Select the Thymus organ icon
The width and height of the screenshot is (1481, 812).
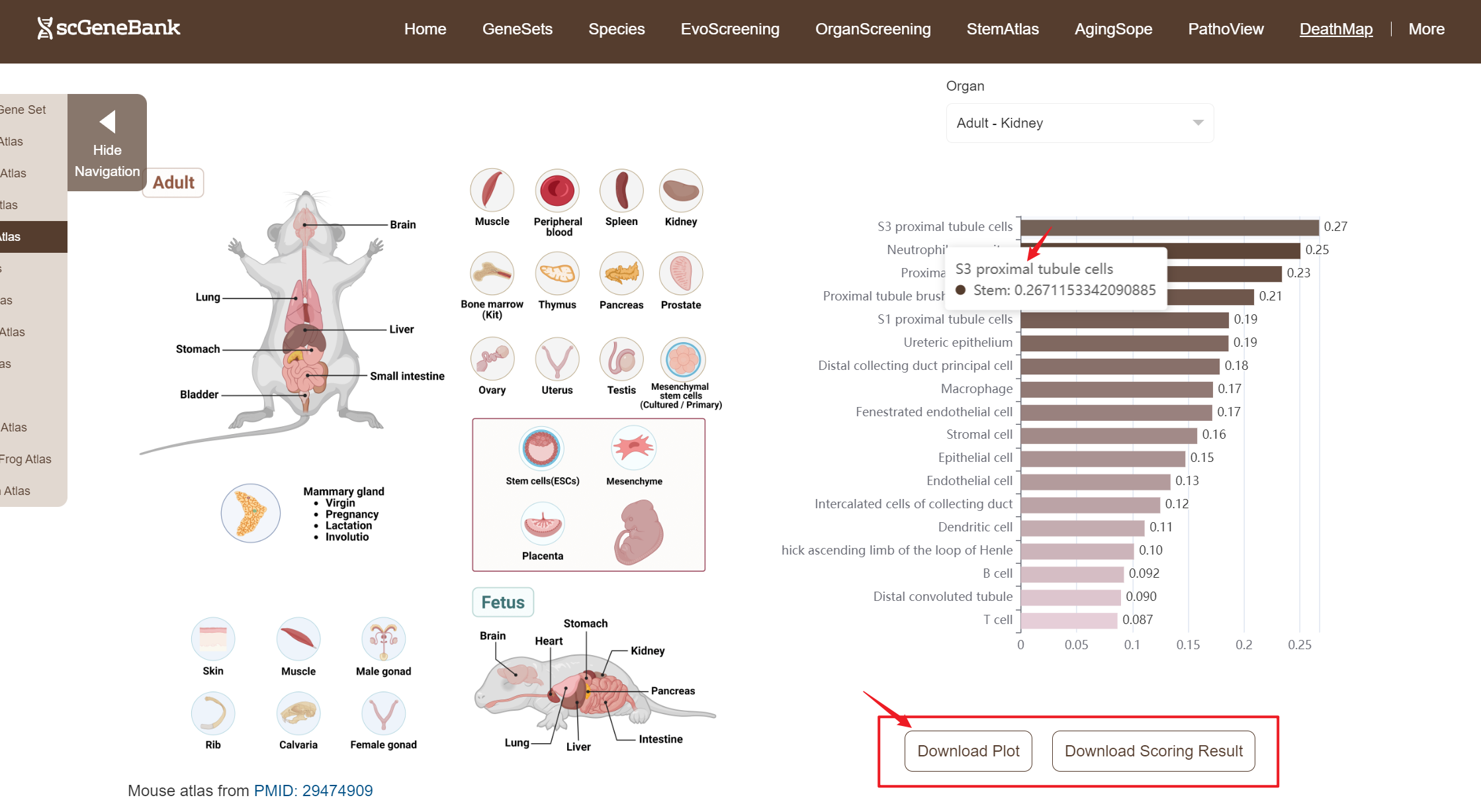(x=557, y=273)
